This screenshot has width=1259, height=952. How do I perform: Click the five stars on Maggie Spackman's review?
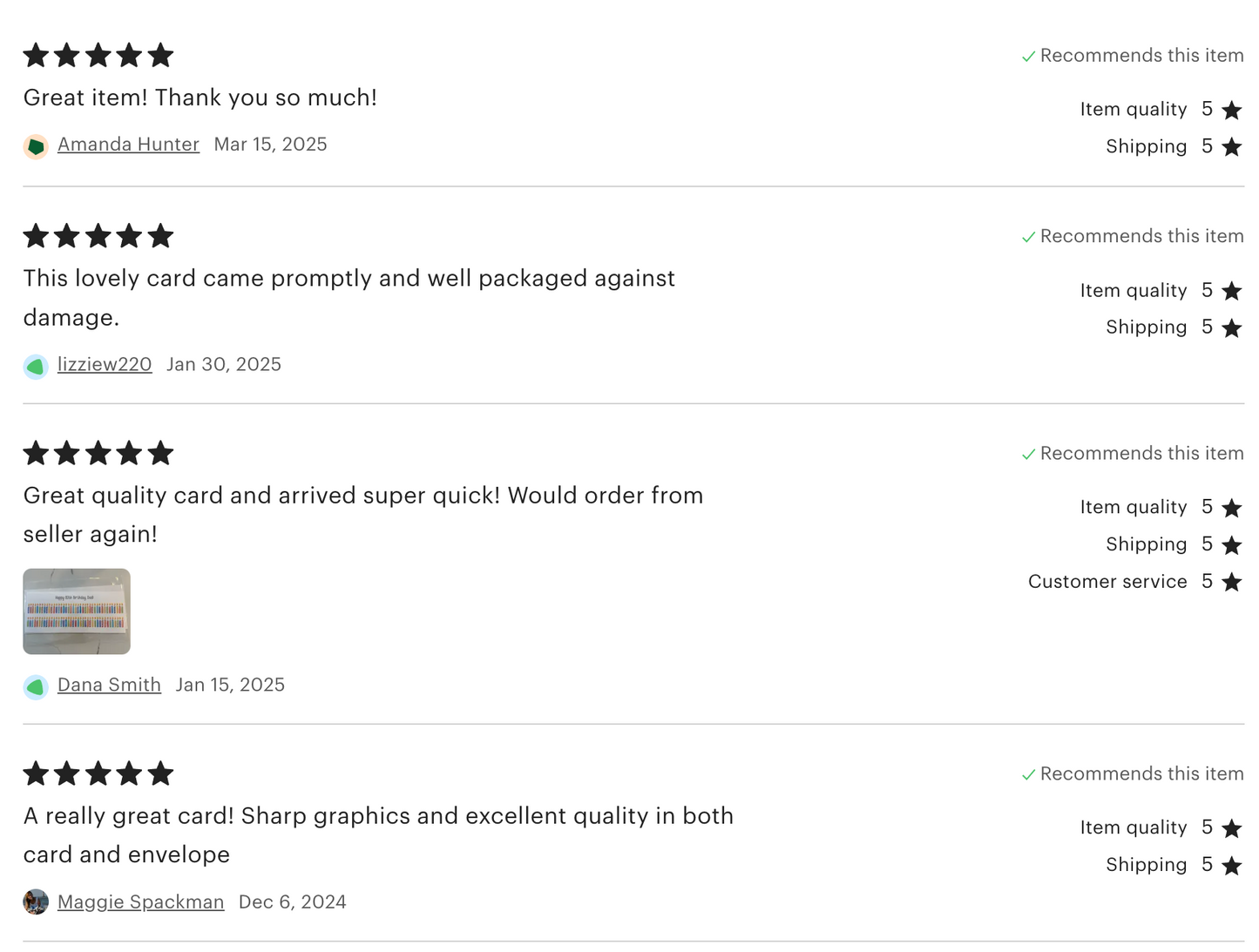pos(98,773)
